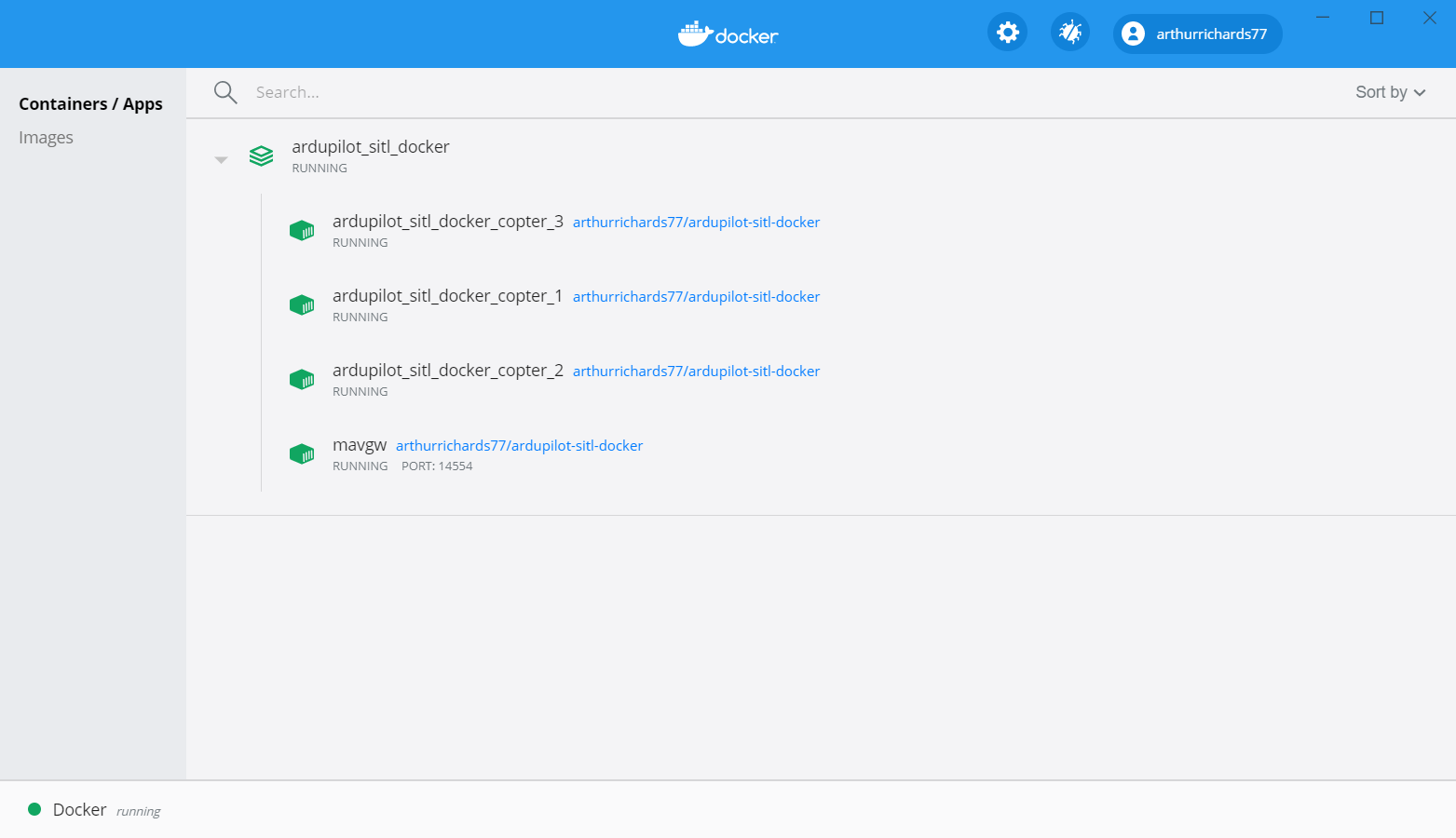Viewport: 1456px width, 838px height.
Task: Collapse the ardupilot_sitl_docker app group
Action: click(x=221, y=160)
